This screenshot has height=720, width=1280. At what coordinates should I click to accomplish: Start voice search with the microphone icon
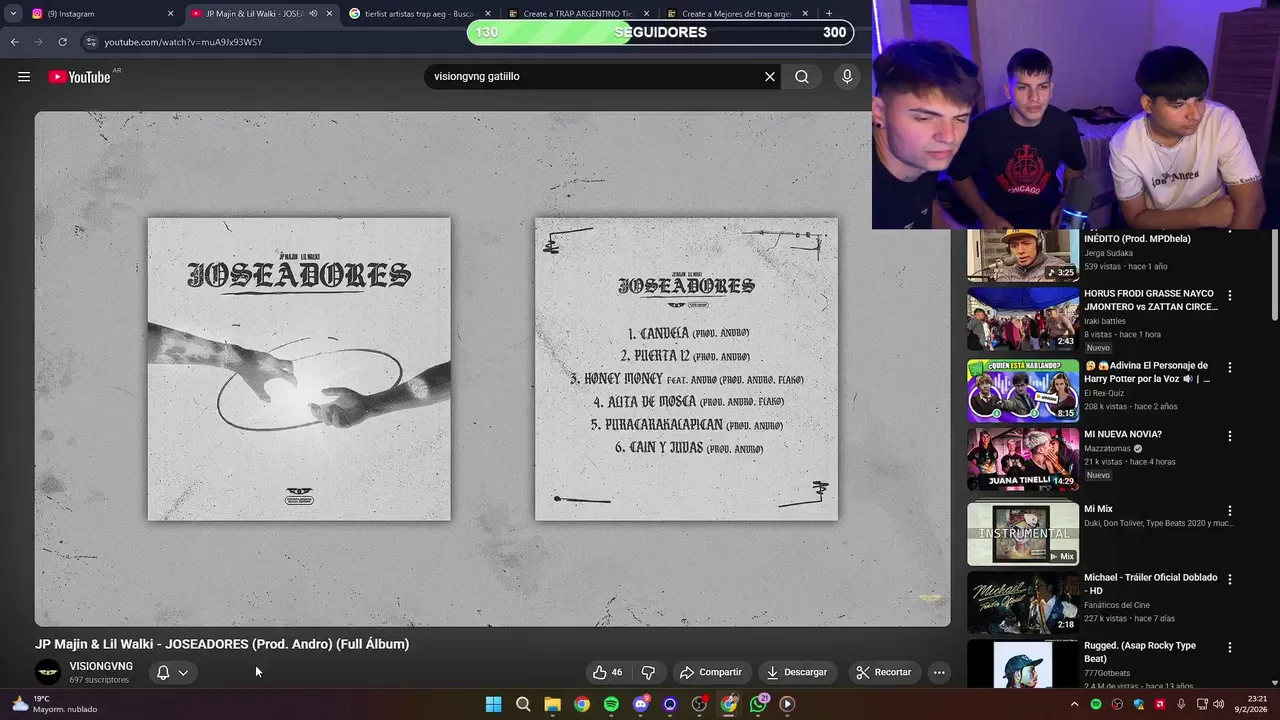coord(847,77)
